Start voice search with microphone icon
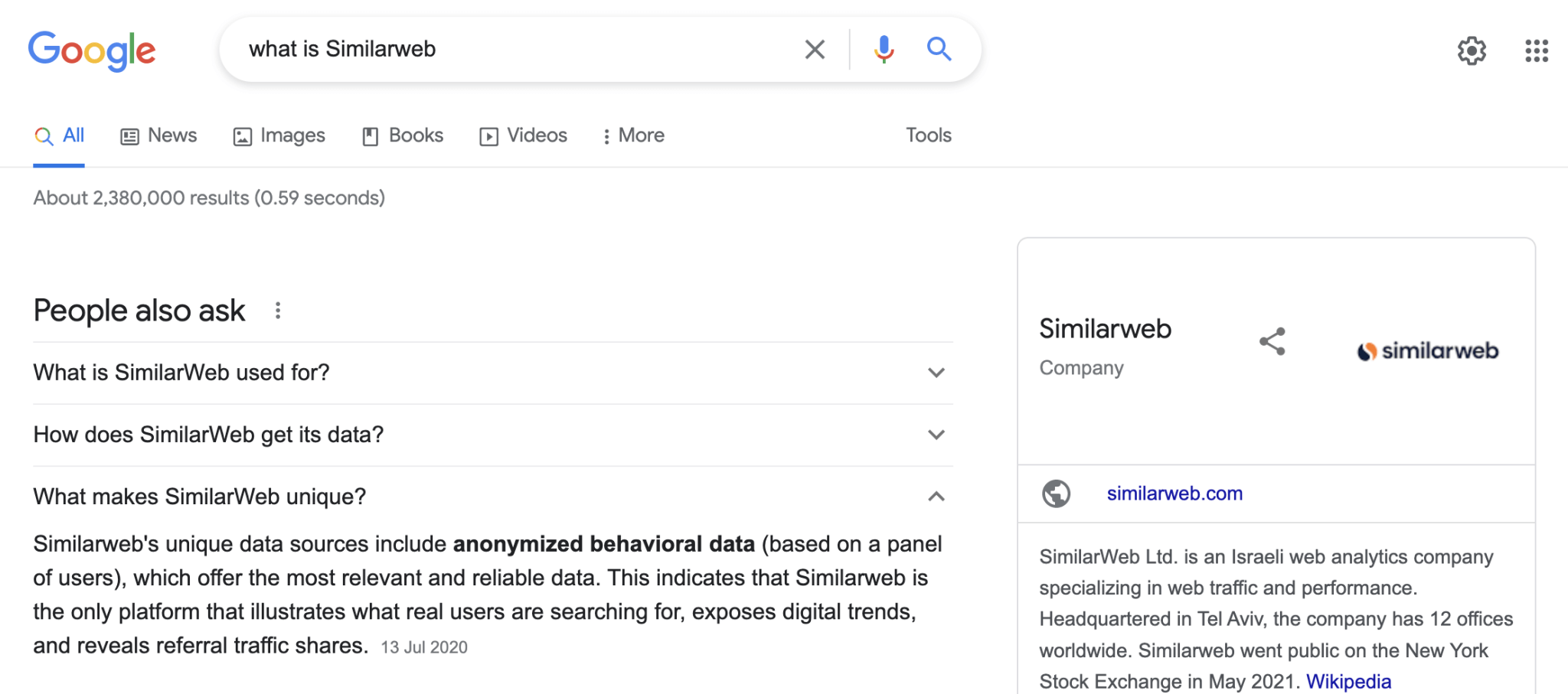 point(884,50)
